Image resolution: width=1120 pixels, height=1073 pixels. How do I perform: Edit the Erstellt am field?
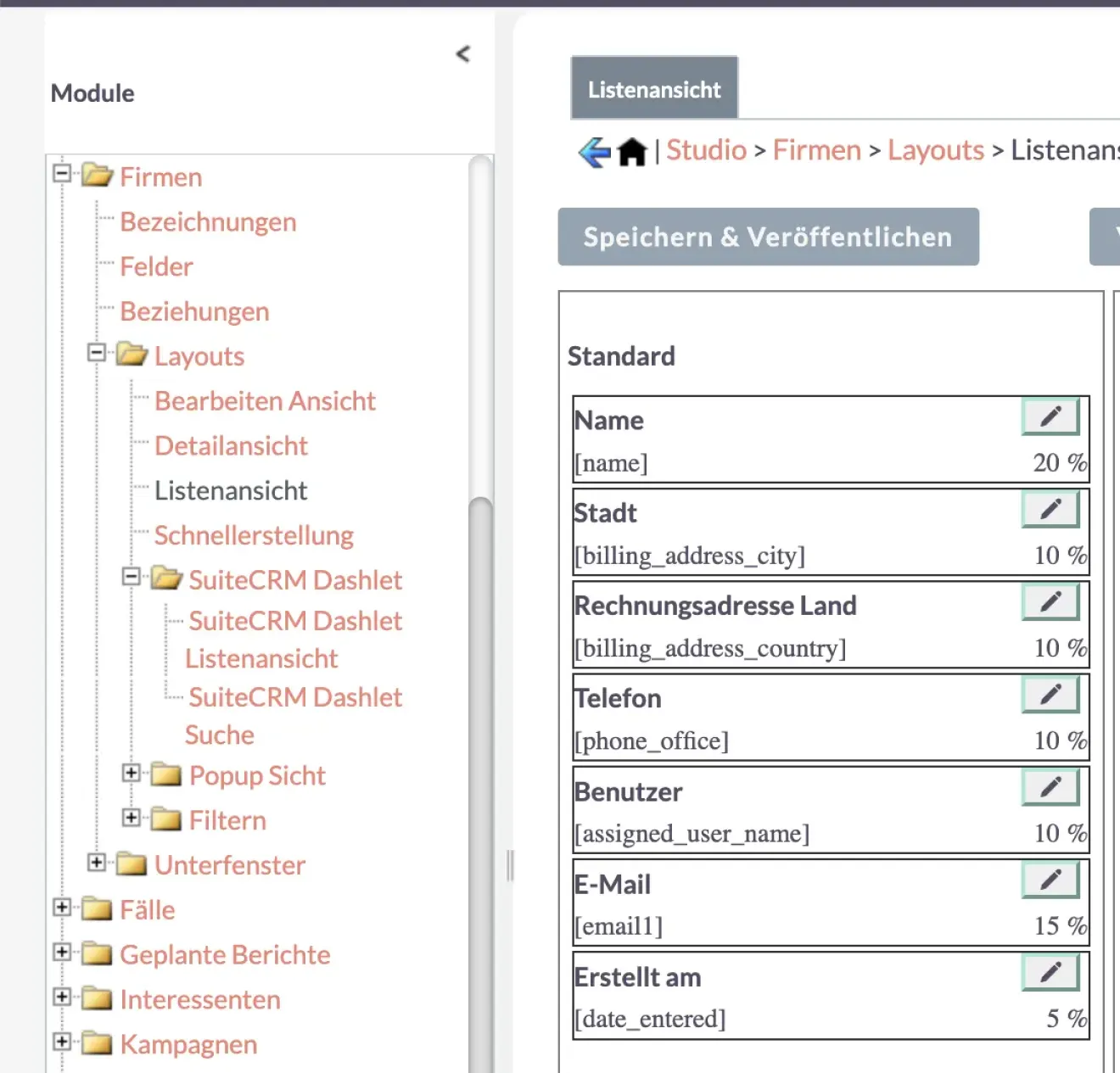pyautogui.click(x=1050, y=973)
